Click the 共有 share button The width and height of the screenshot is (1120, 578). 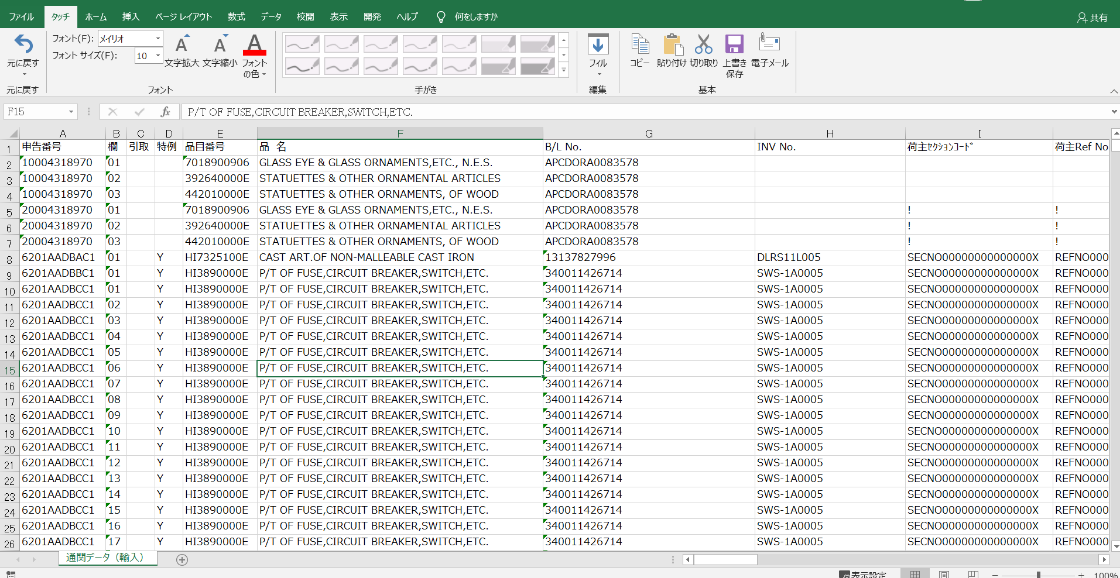[x=1091, y=17]
